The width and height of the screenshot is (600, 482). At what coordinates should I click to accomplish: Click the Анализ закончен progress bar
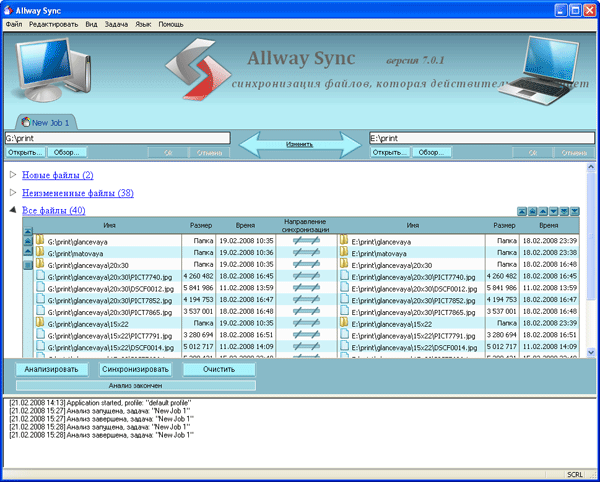tap(136, 386)
